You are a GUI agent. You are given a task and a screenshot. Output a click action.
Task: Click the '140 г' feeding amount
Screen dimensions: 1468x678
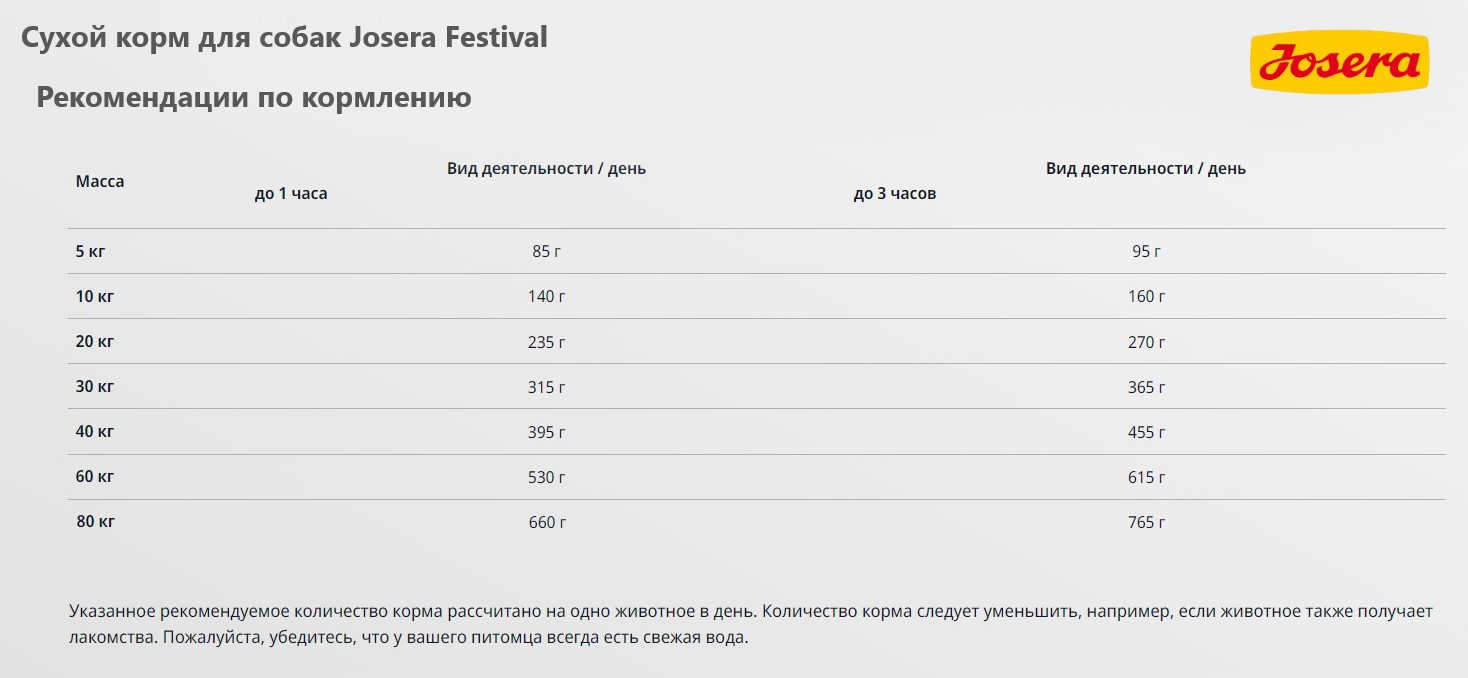[546, 297]
